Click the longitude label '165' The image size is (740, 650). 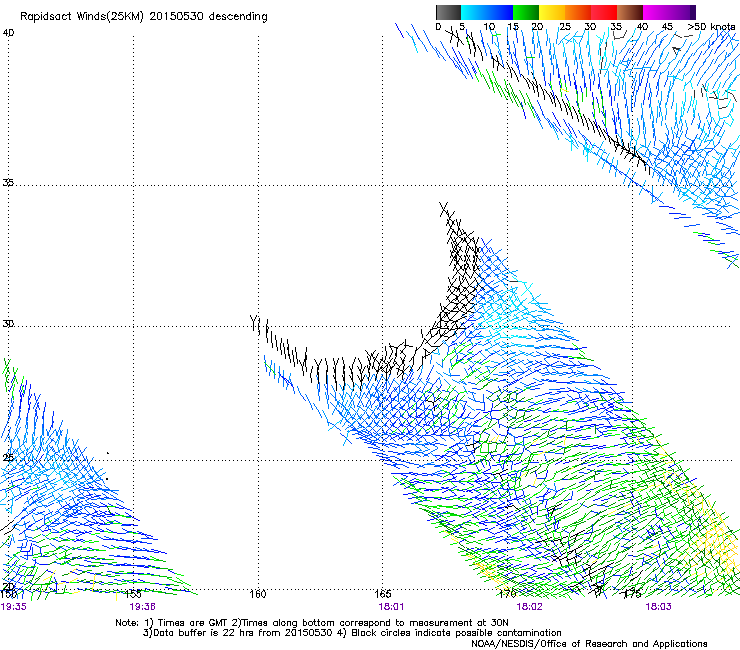point(382,594)
